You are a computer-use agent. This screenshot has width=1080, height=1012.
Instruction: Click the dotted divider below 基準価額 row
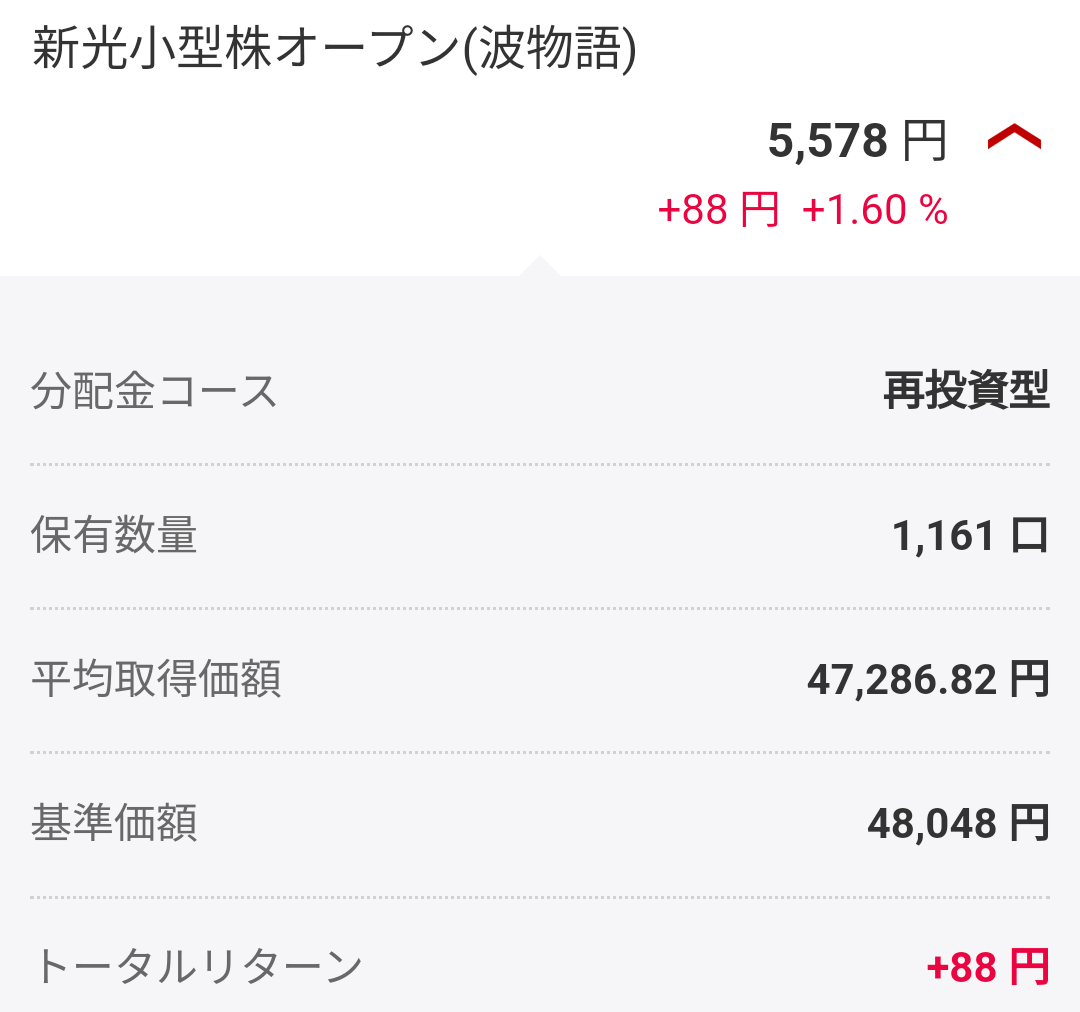[540, 897]
